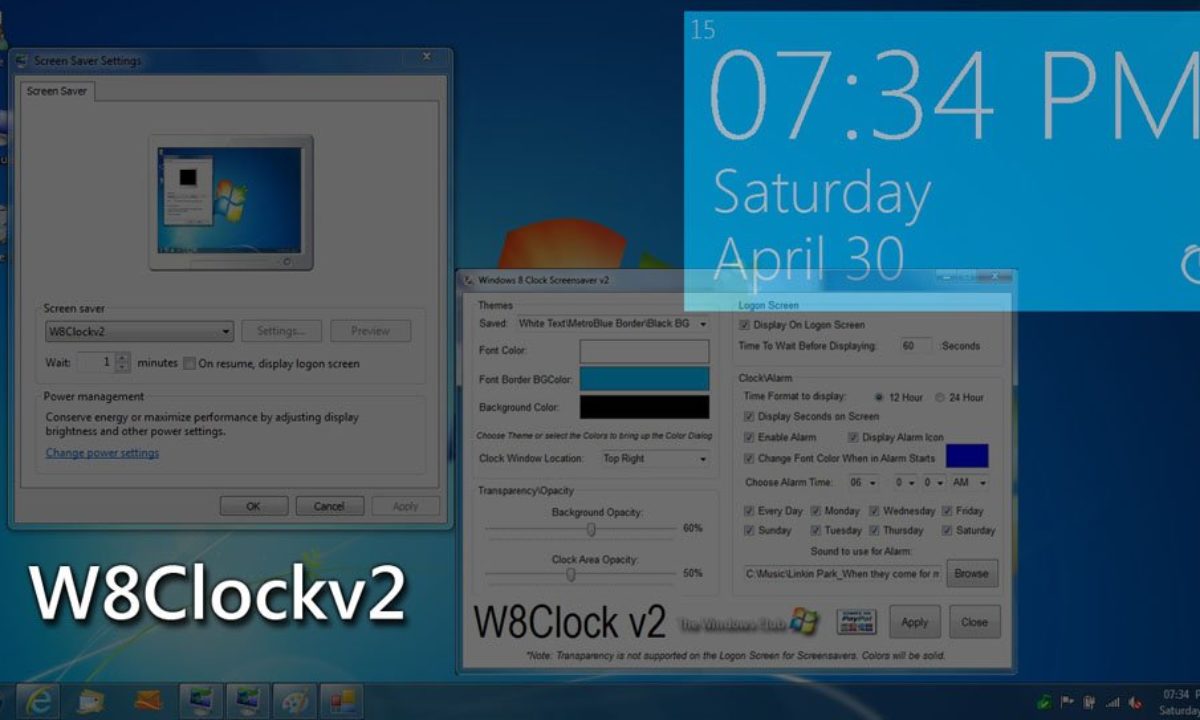
Task: Switch to the Screen Saver tab
Action: point(57,91)
